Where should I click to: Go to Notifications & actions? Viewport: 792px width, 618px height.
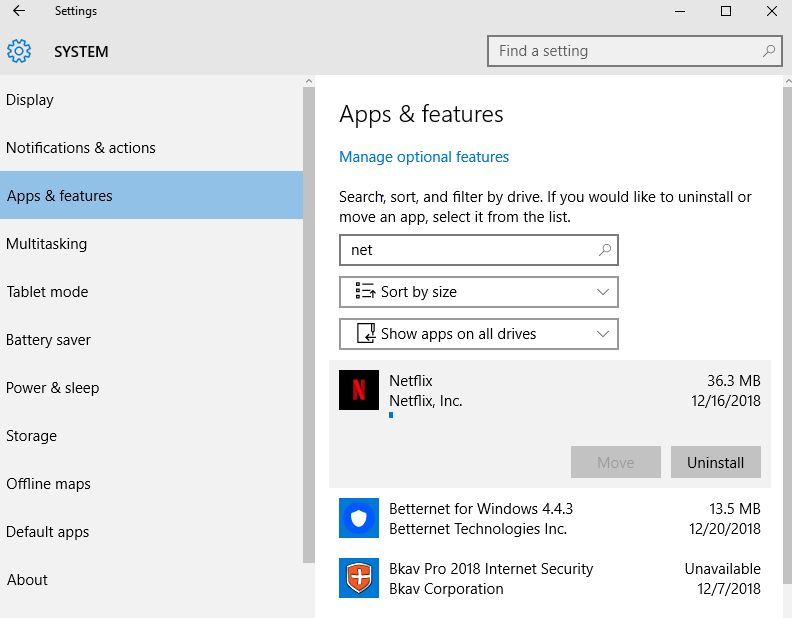152,147
